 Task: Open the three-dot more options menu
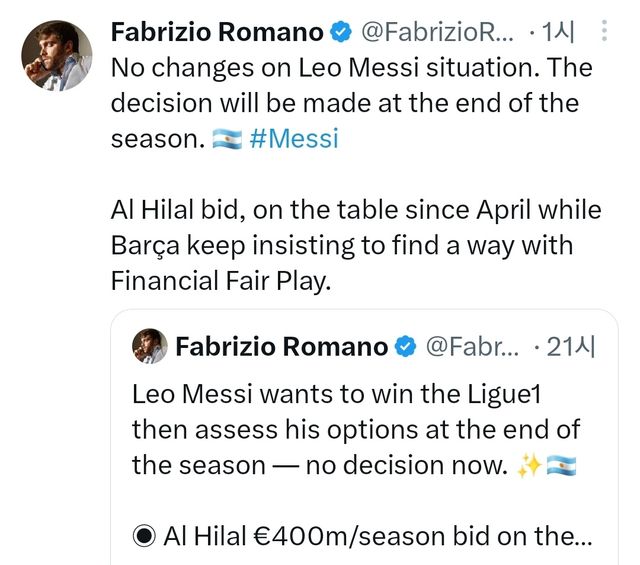tap(605, 32)
